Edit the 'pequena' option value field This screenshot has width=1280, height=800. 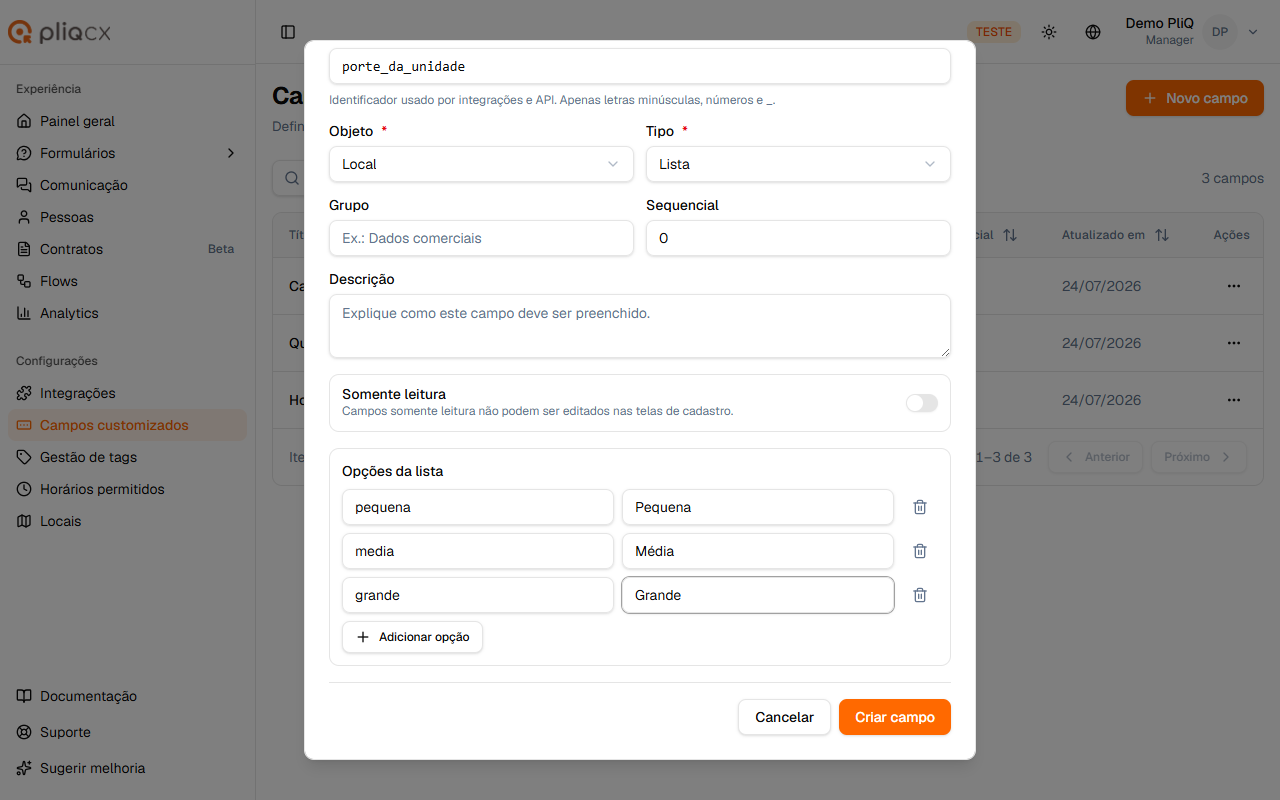point(478,507)
